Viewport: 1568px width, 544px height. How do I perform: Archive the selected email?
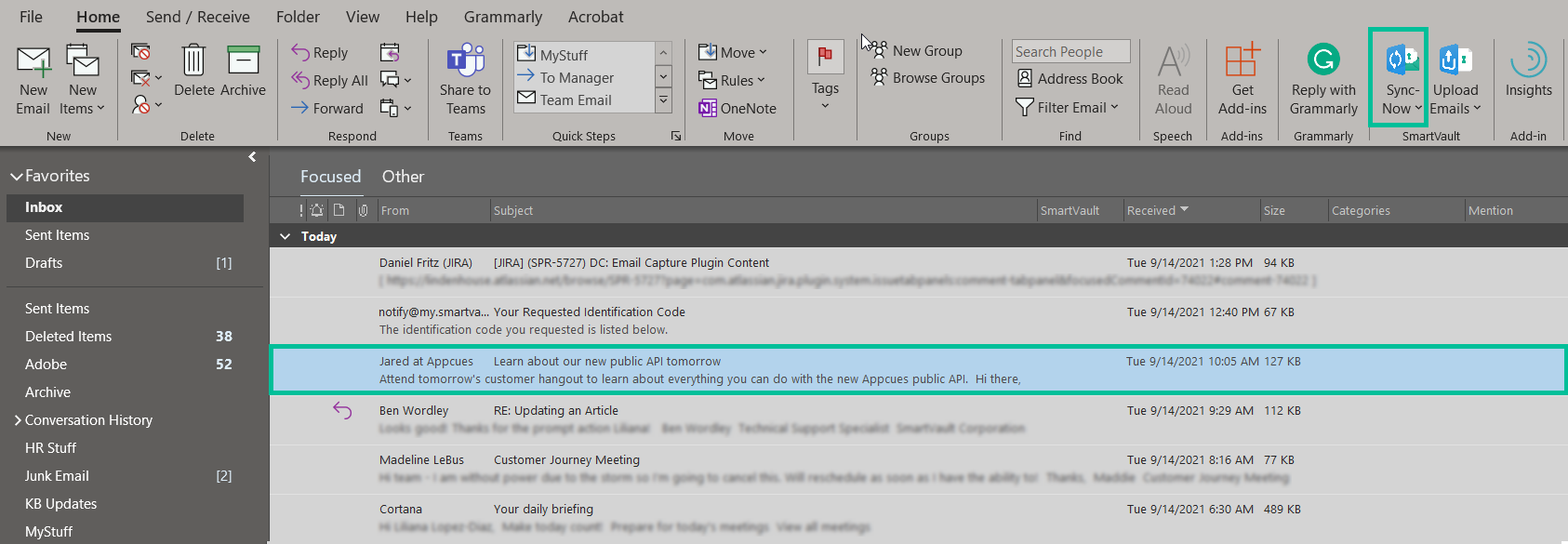[243, 61]
